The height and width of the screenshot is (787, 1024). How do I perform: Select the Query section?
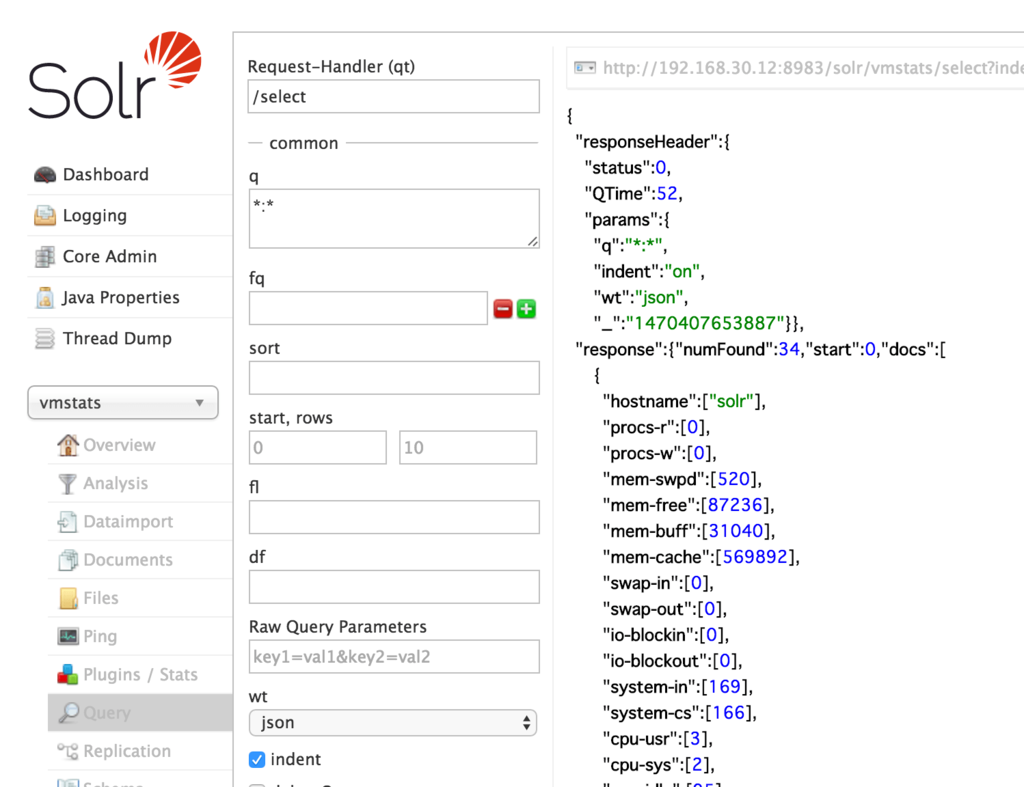(x=107, y=713)
